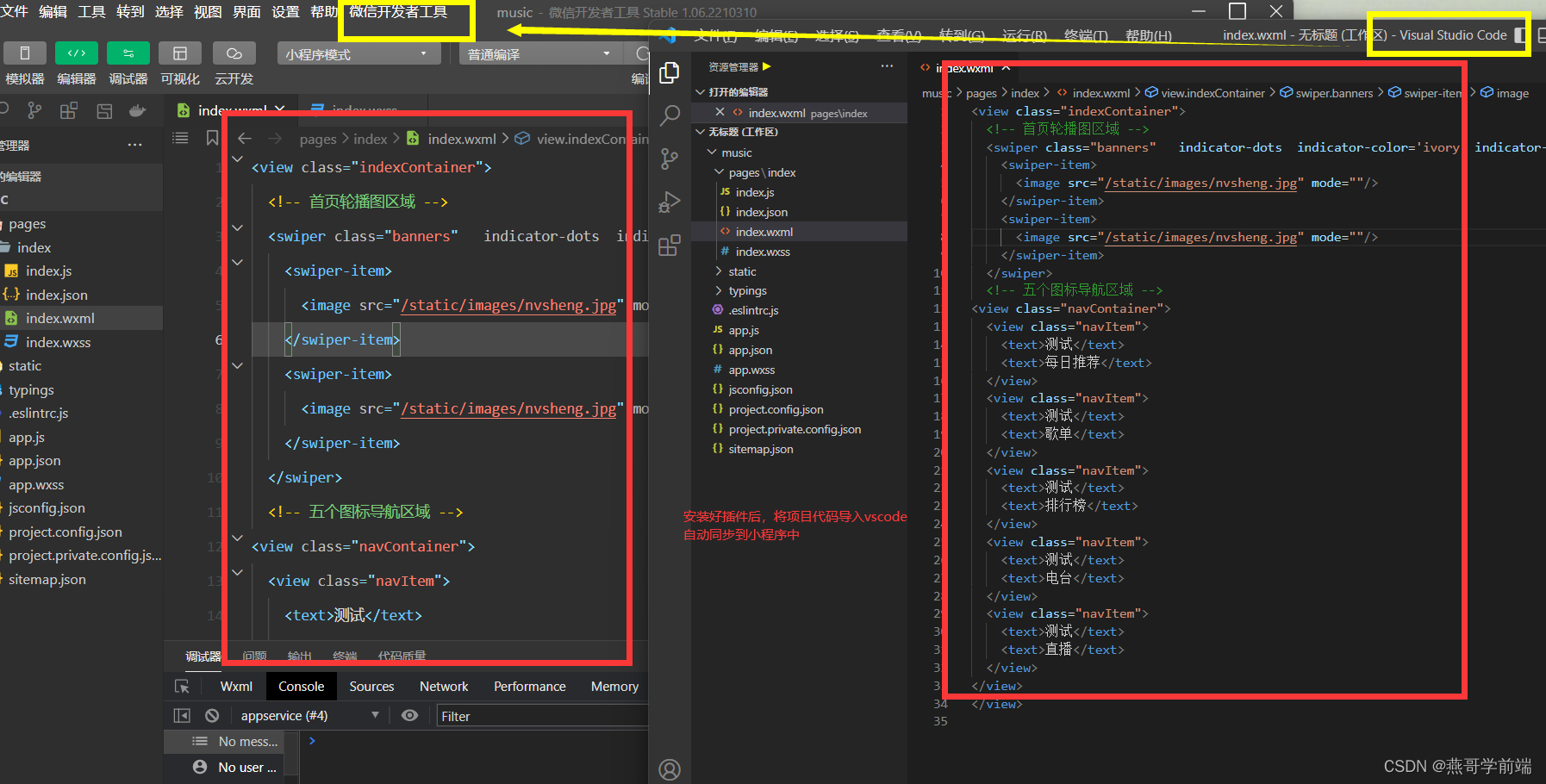Switch to the Performance devtools tab

point(530,687)
